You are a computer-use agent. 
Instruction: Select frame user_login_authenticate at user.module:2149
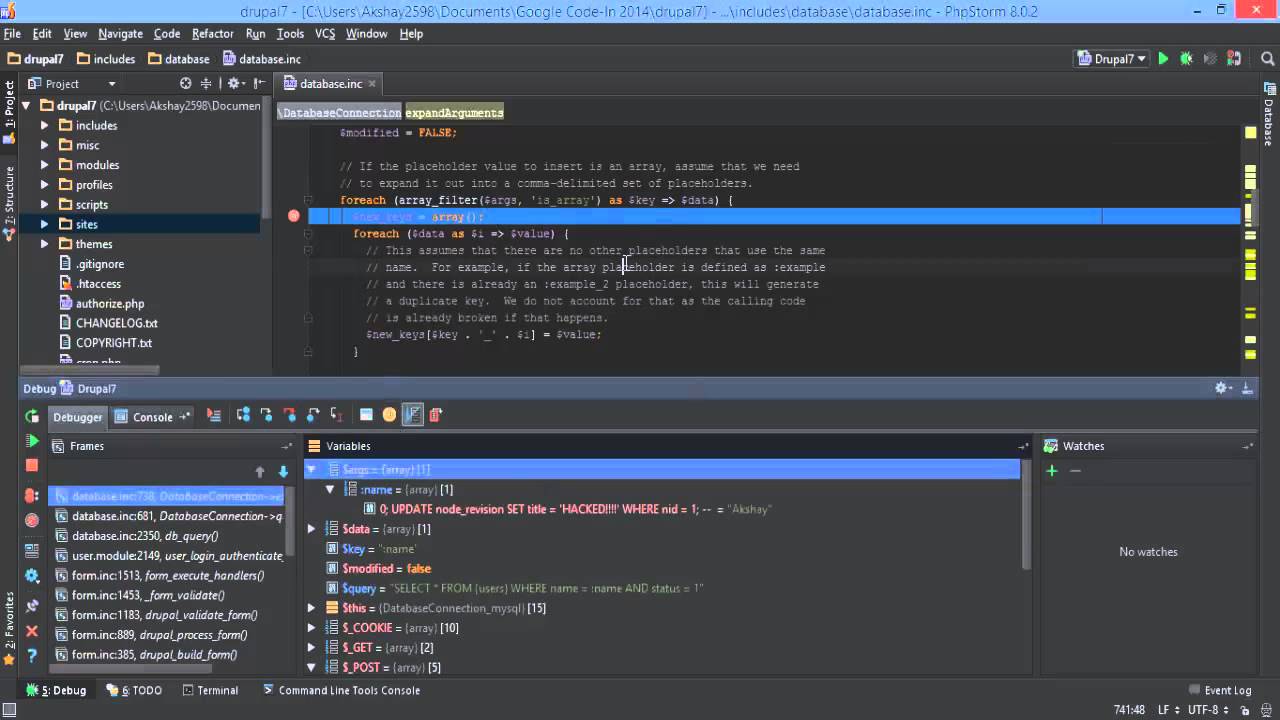(x=167, y=556)
